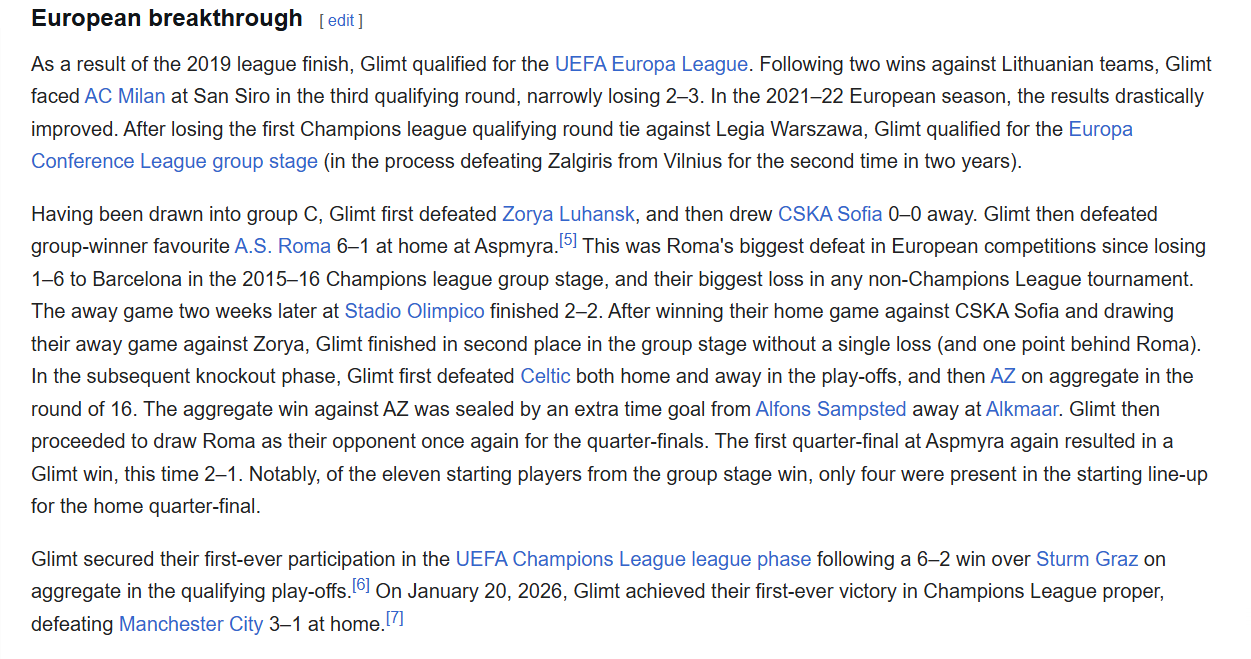
Task: Jump to footnote reference 6
Action: pyautogui.click(x=361, y=585)
